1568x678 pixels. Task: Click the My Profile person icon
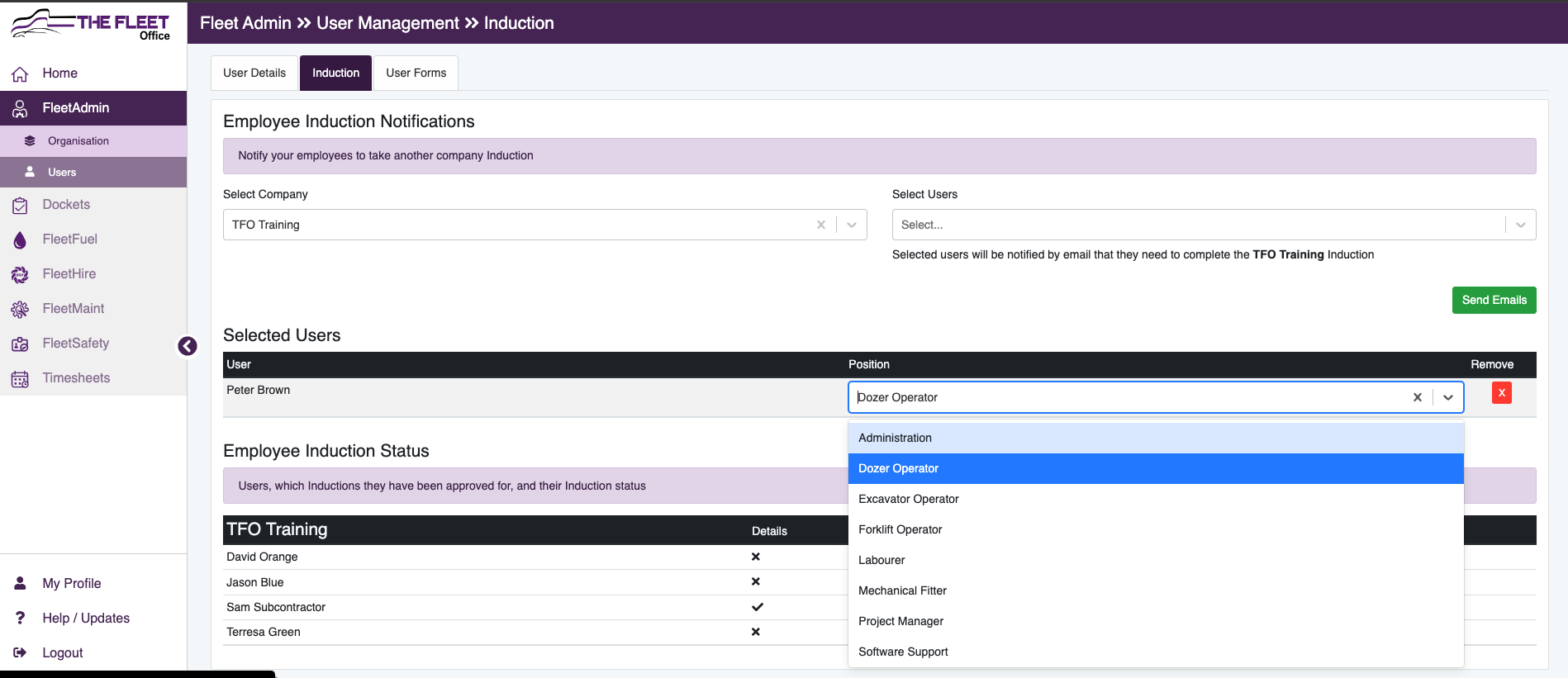click(20, 583)
